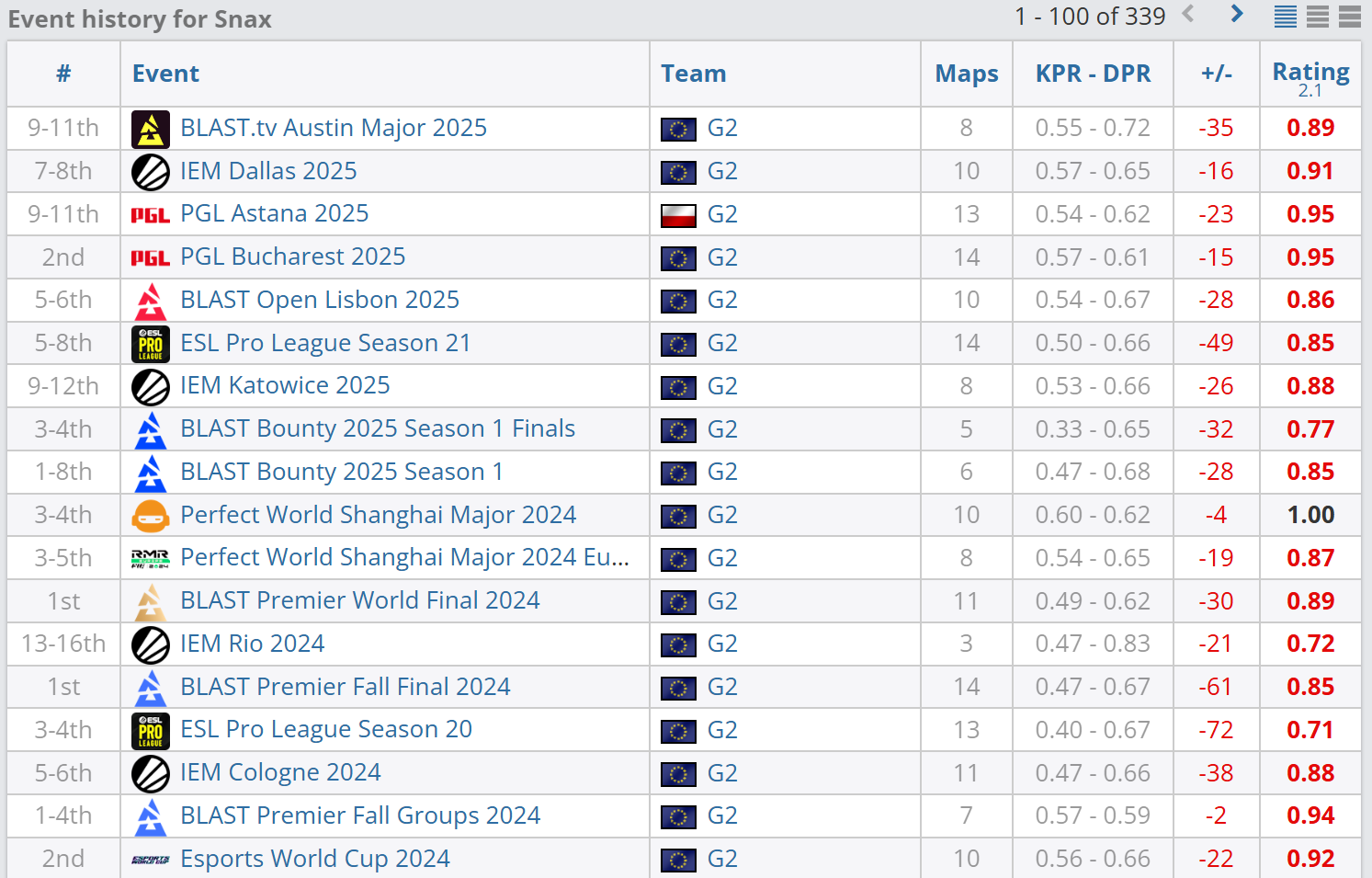Open BLAST Premier World Final 2024 link
The image size is (1372, 878).
(360, 600)
